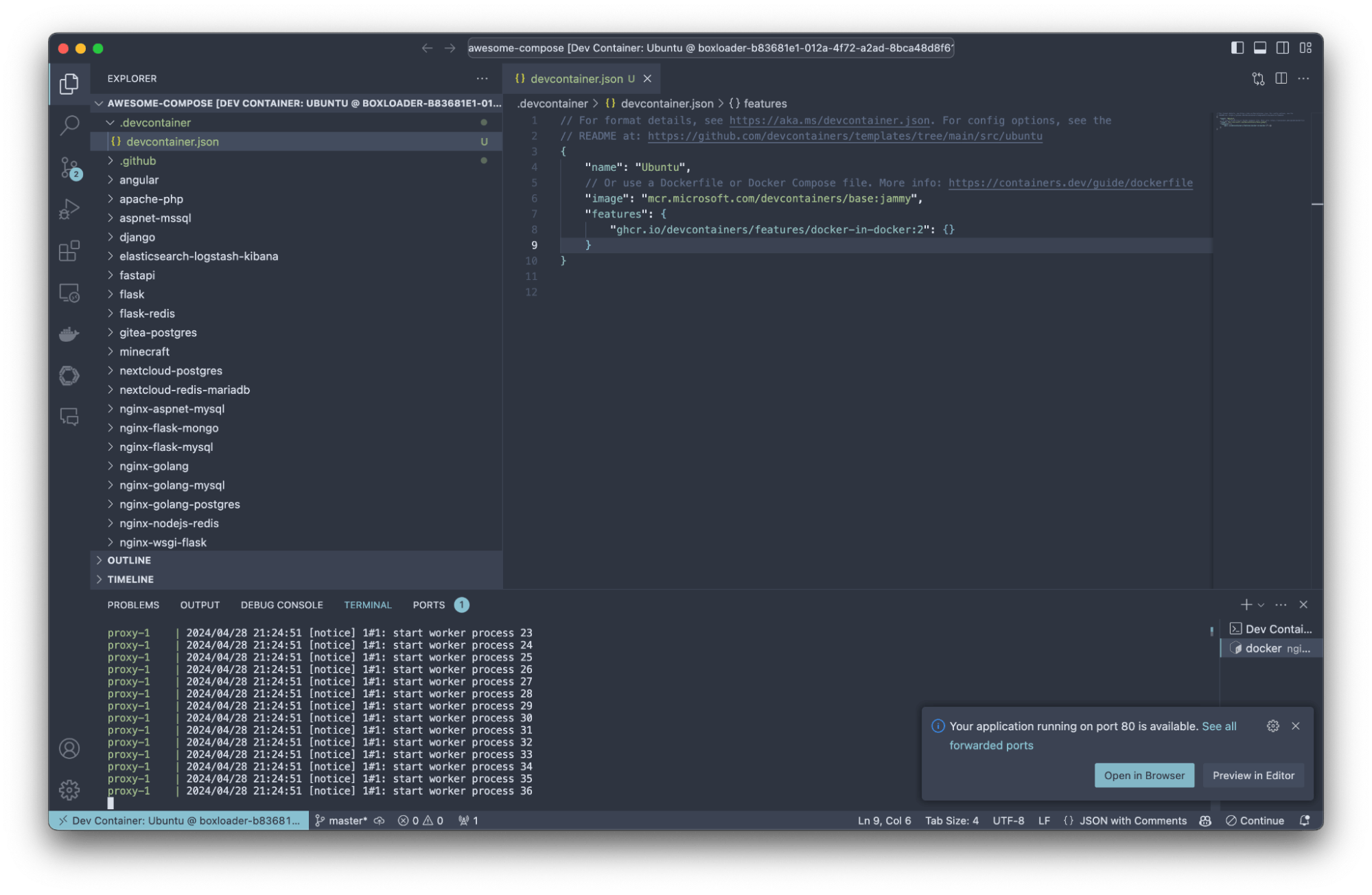Split the editor to the right

pos(1281,79)
